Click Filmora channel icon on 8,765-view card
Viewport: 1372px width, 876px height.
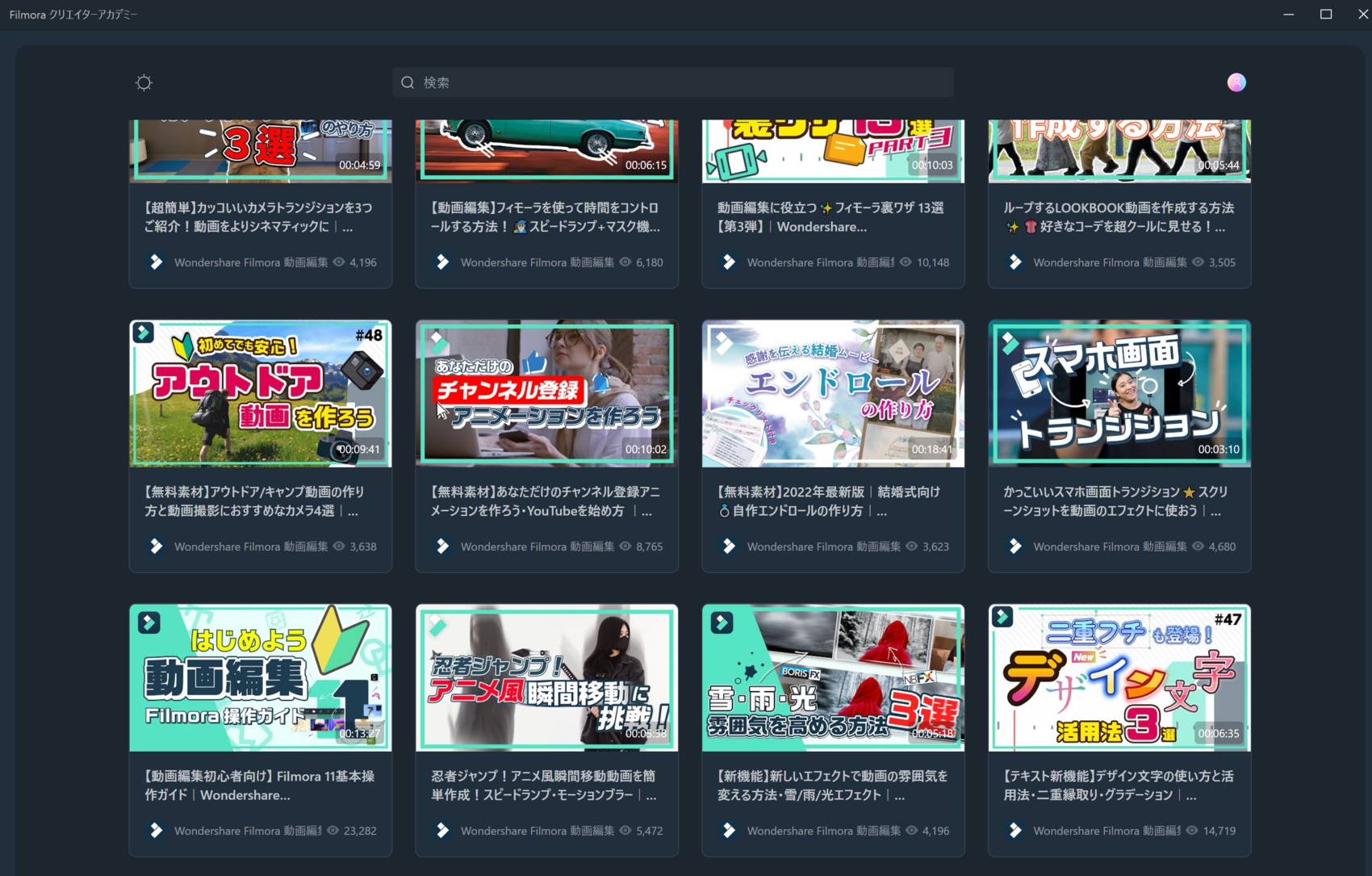point(443,546)
